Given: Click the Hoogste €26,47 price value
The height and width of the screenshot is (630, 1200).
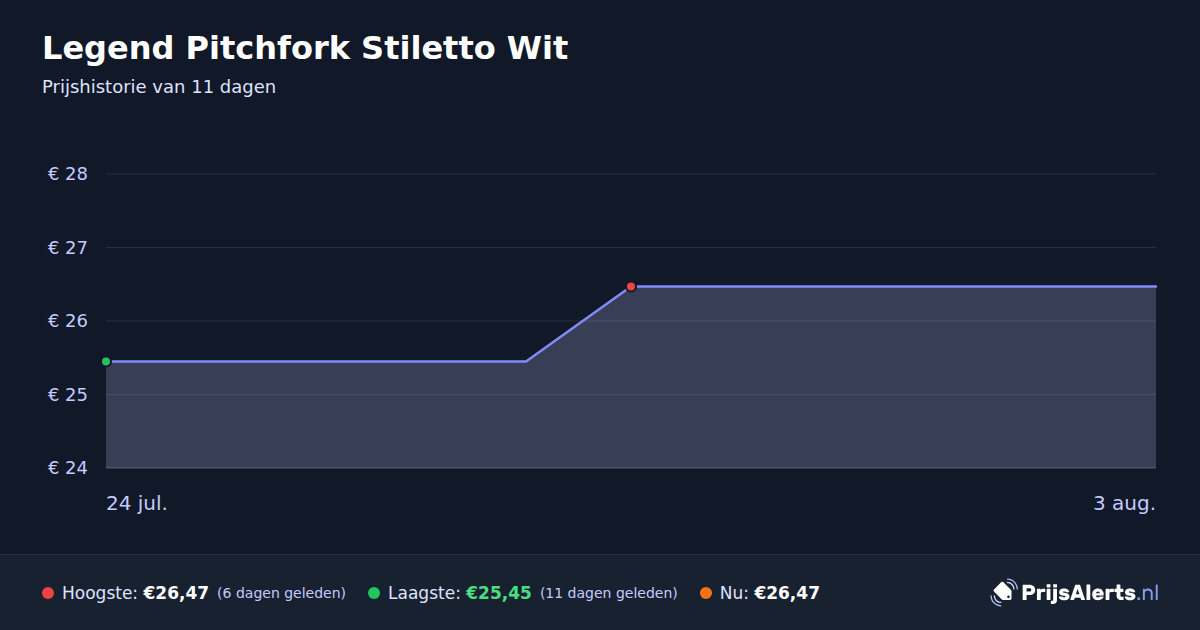Looking at the screenshot, I should tap(176, 593).
